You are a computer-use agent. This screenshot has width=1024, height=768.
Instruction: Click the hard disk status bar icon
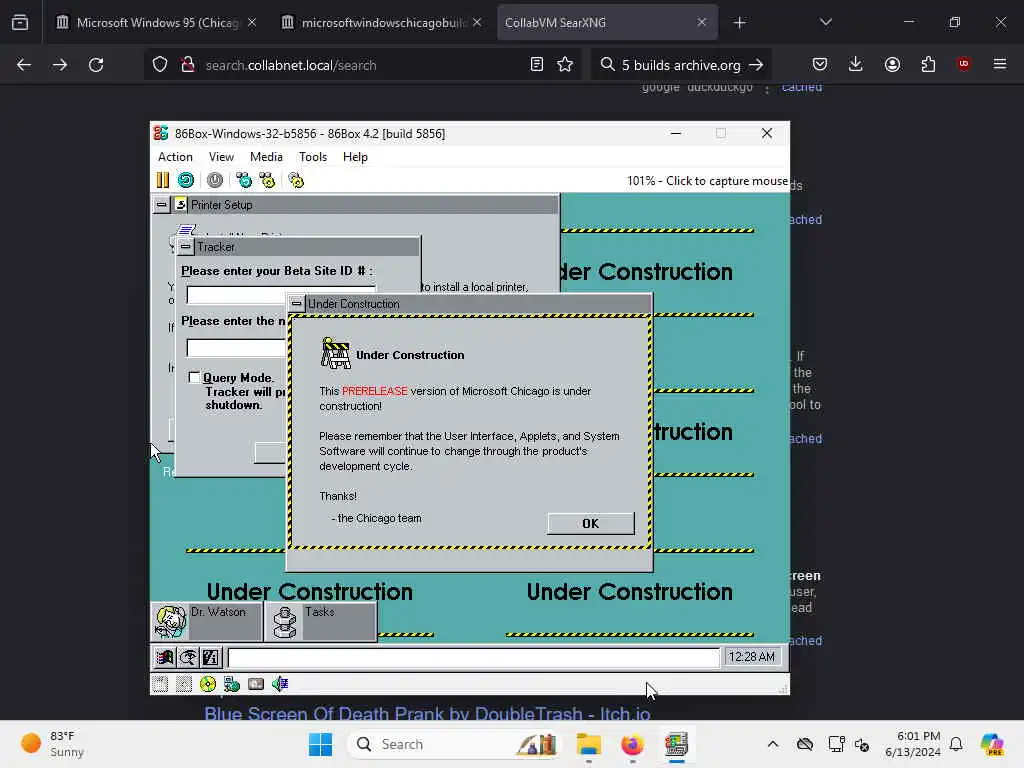tap(256, 684)
